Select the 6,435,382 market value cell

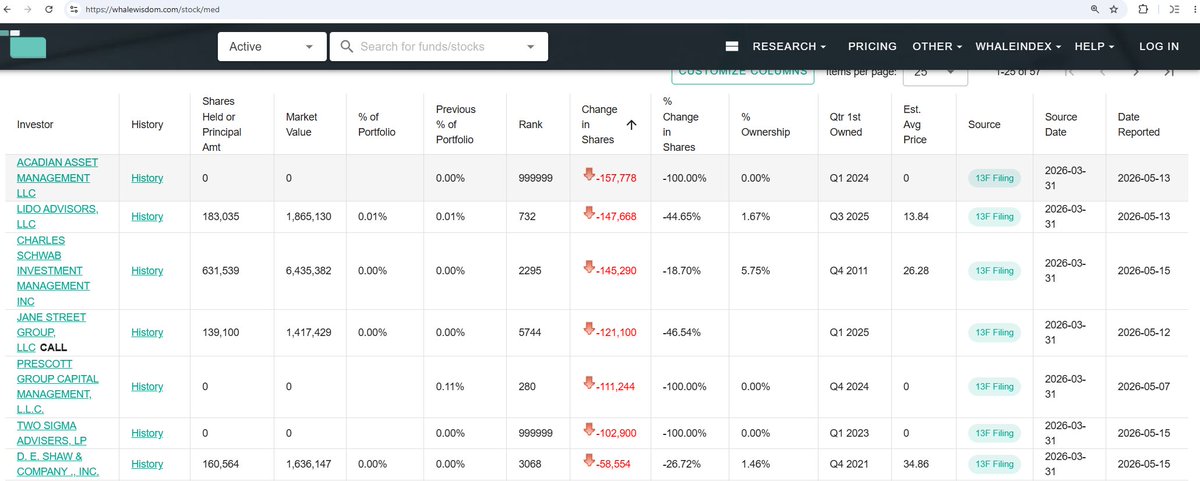(x=308, y=271)
